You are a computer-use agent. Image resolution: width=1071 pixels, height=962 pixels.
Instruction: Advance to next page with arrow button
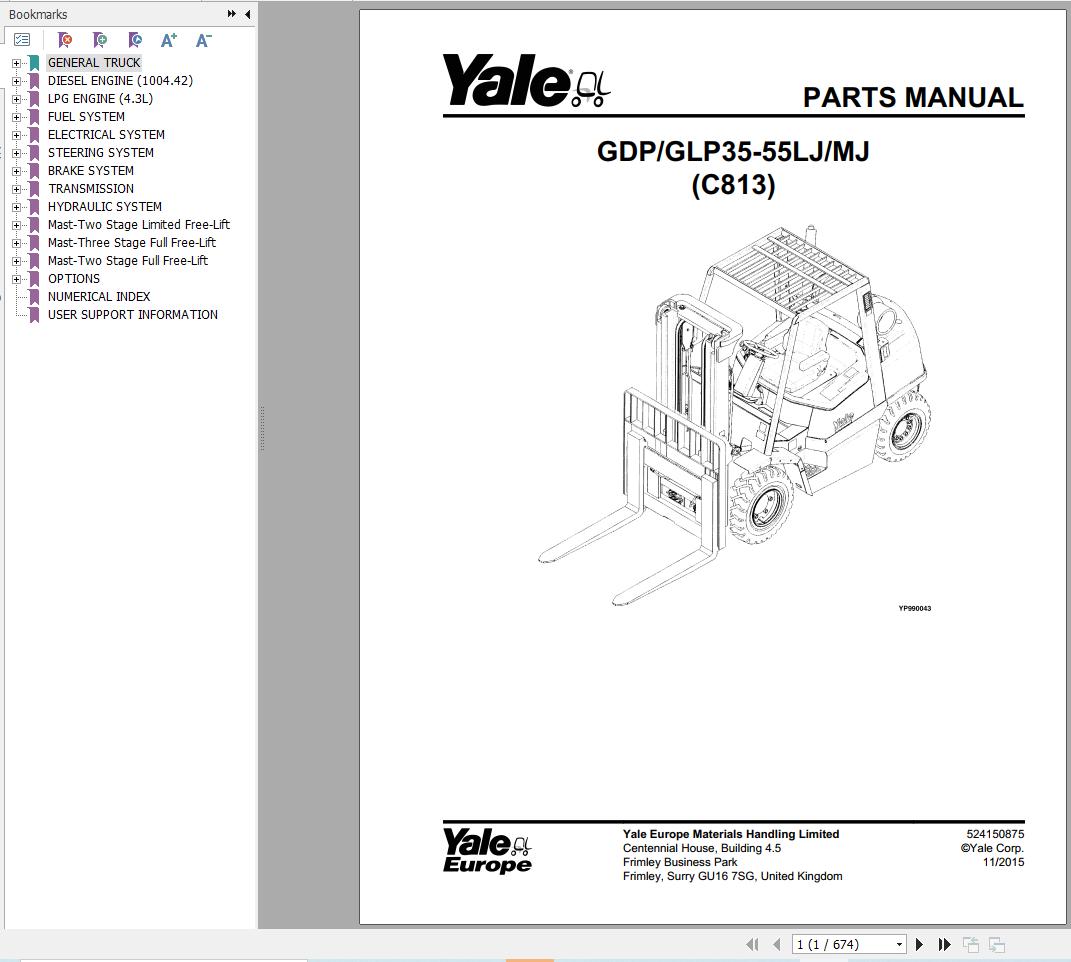pos(919,943)
